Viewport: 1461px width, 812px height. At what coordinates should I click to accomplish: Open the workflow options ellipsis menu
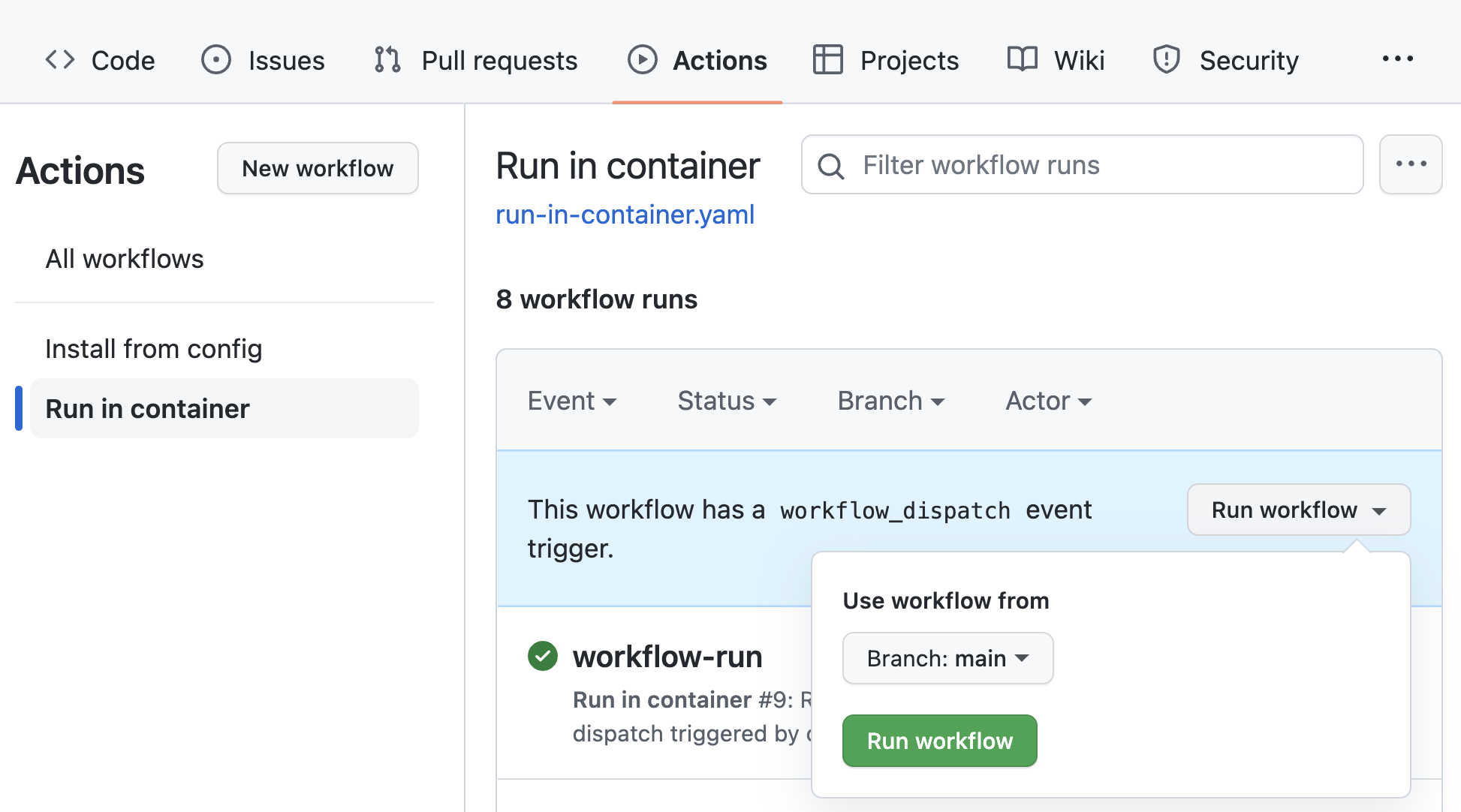[x=1411, y=164]
